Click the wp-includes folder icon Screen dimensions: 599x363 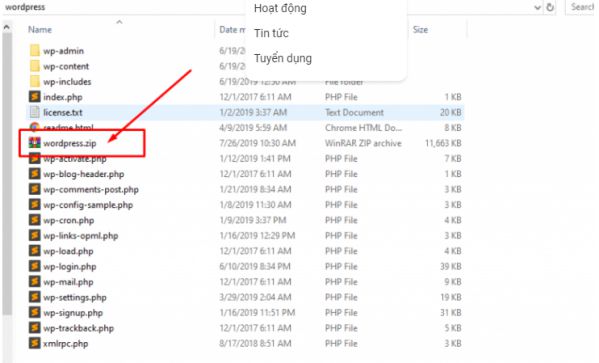pos(34,81)
